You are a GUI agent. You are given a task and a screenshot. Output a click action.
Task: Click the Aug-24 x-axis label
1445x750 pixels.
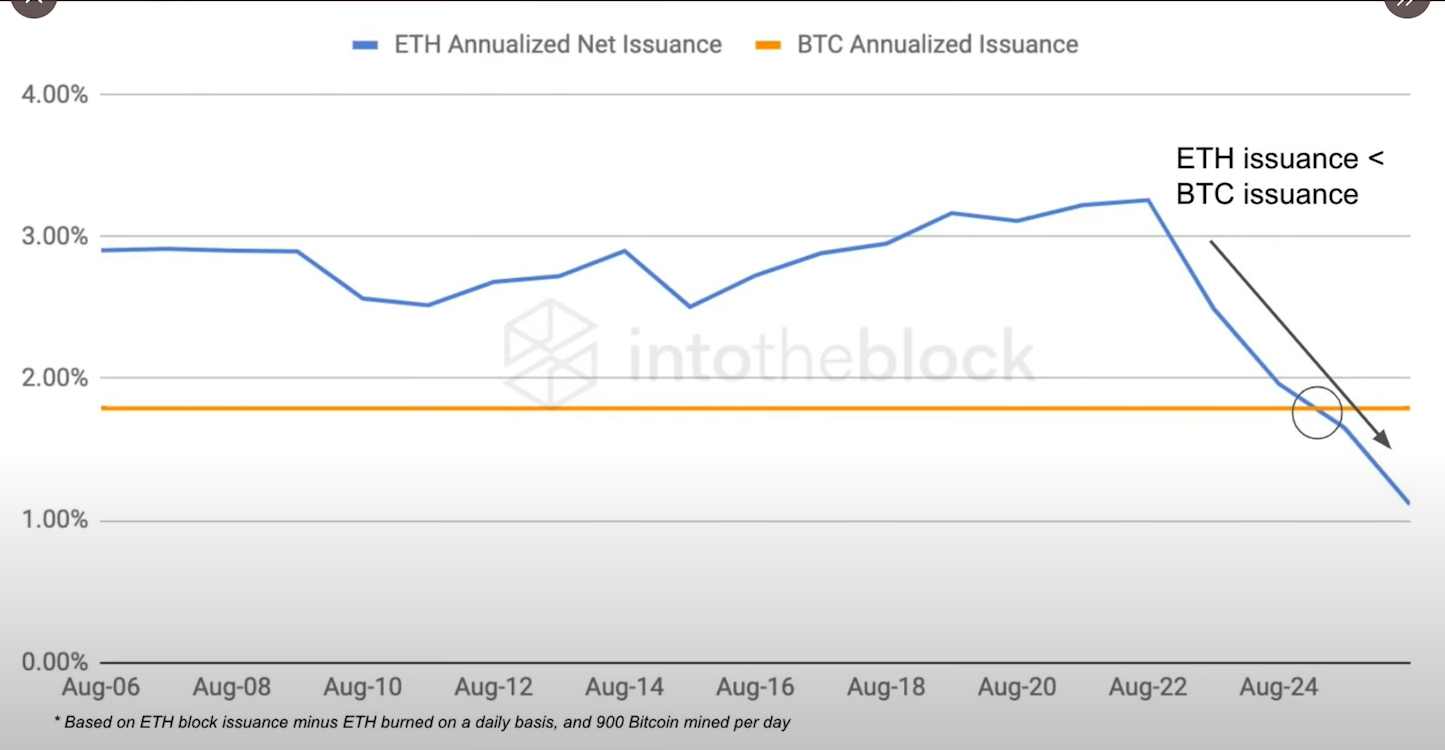click(1278, 688)
